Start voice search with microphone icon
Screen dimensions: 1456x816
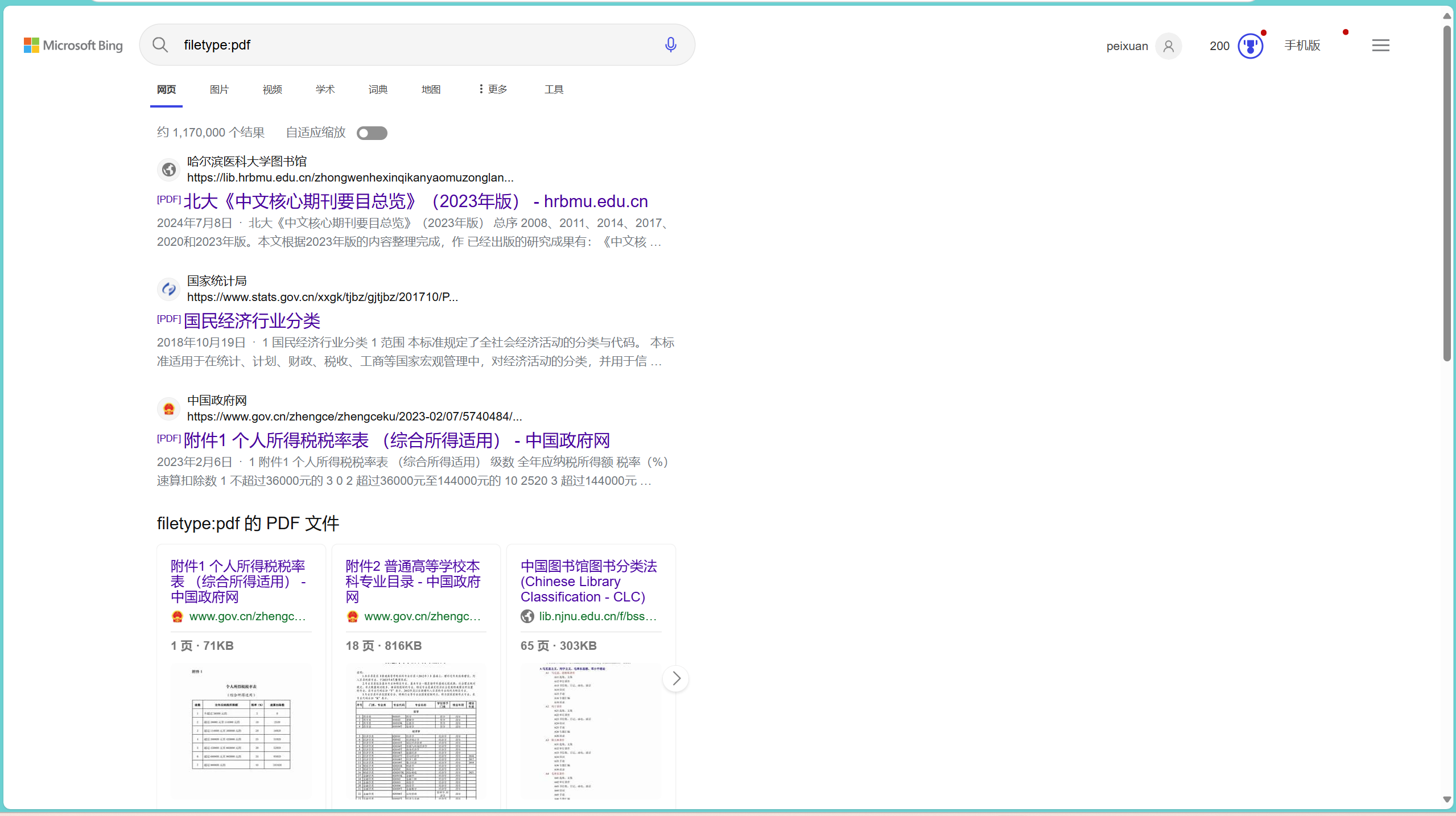pyautogui.click(x=671, y=45)
